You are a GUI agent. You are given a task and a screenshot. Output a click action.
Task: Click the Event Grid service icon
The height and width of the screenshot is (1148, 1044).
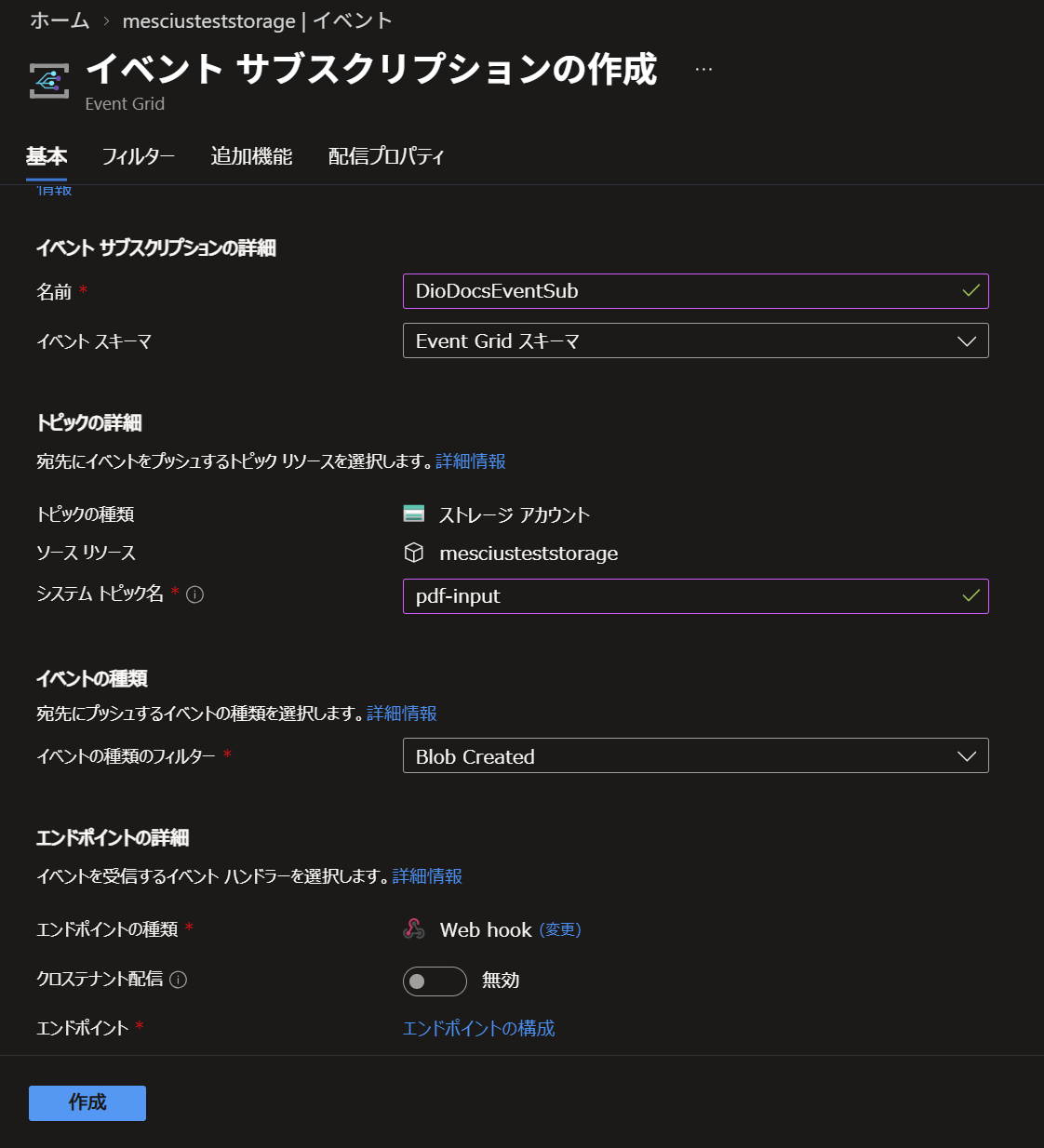pyautogui.click(x=49, y=81)
